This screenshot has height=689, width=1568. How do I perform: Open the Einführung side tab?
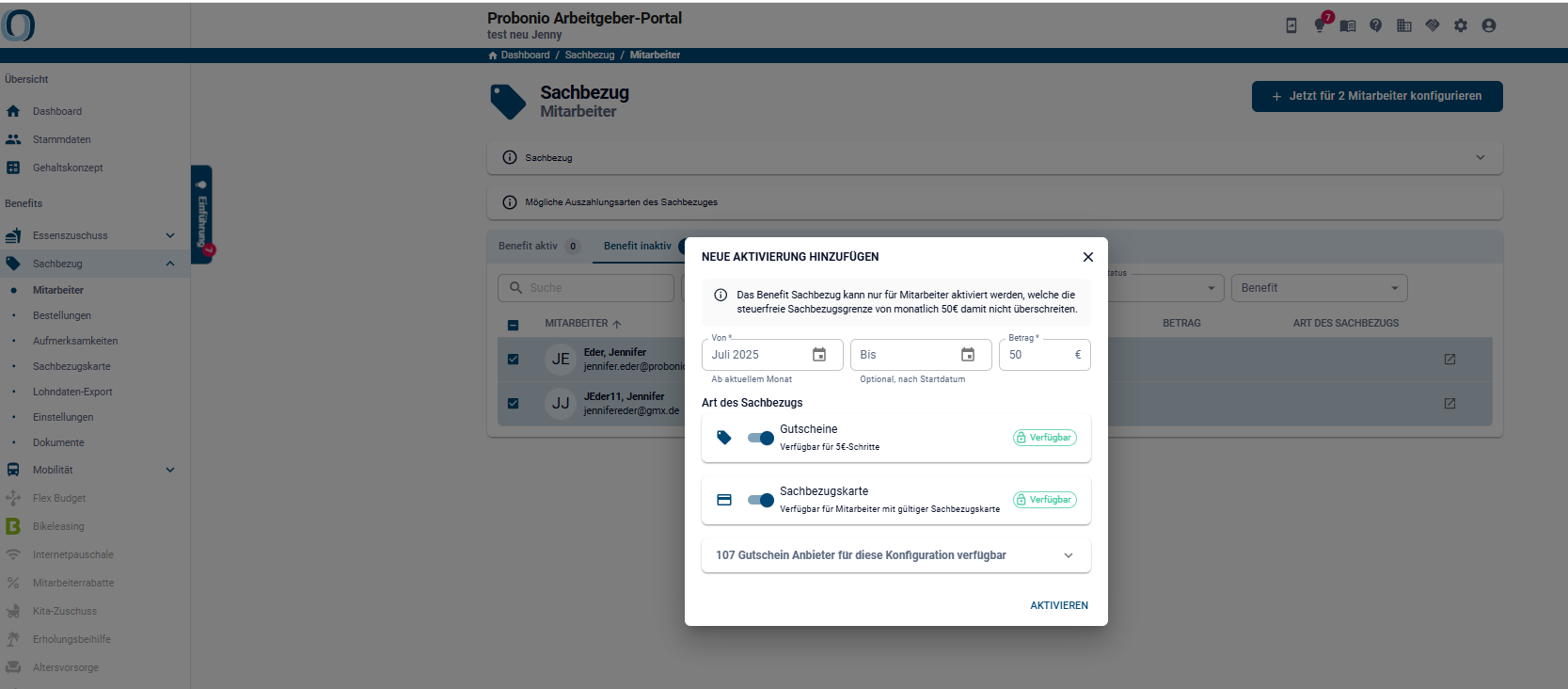pos(201,215)
